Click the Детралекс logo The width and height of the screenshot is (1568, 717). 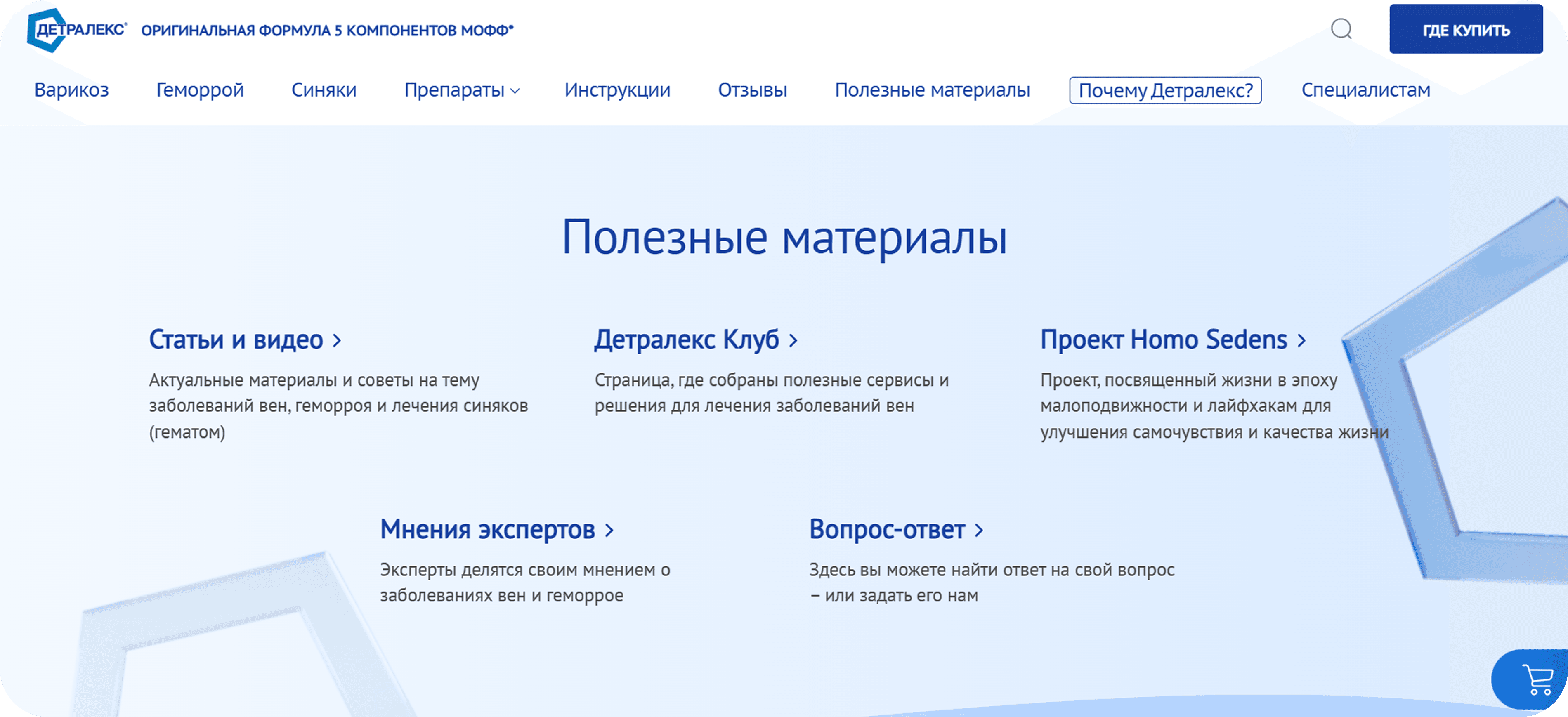coord(77,30)
